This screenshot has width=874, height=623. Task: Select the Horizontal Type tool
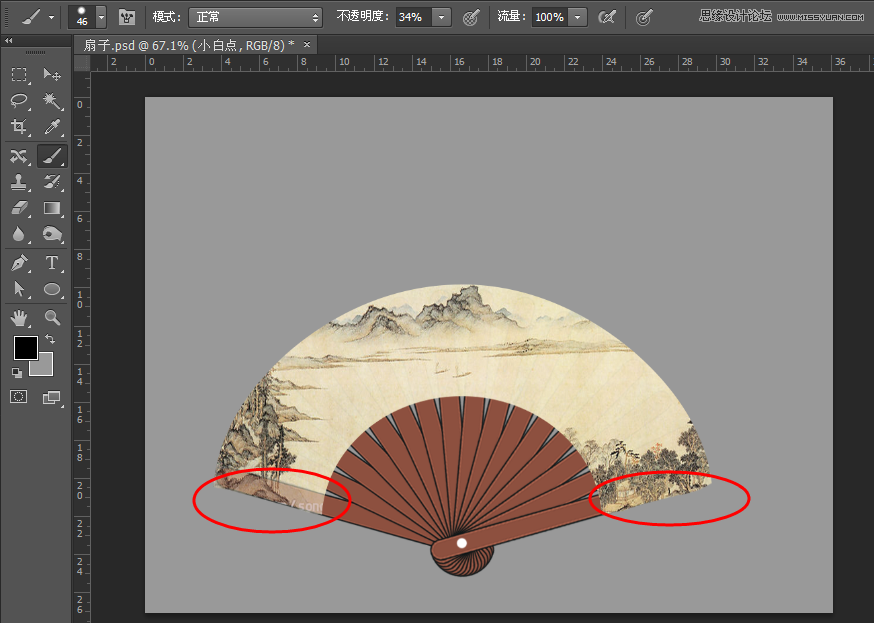pyautogui.click(x=52, y=263)
